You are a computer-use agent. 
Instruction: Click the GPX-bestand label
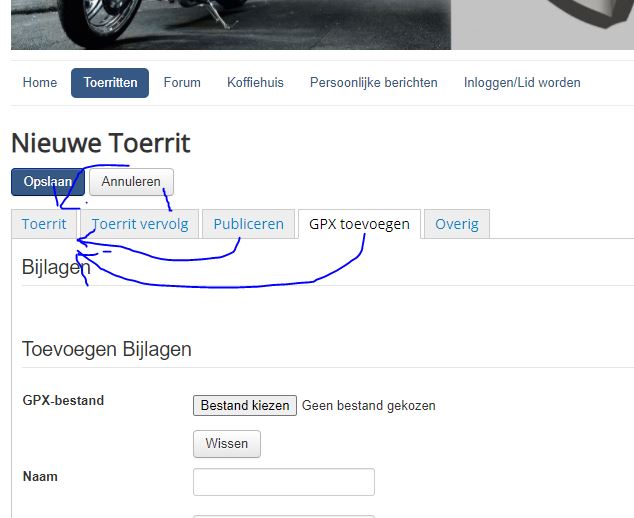(x=63, y=400)
